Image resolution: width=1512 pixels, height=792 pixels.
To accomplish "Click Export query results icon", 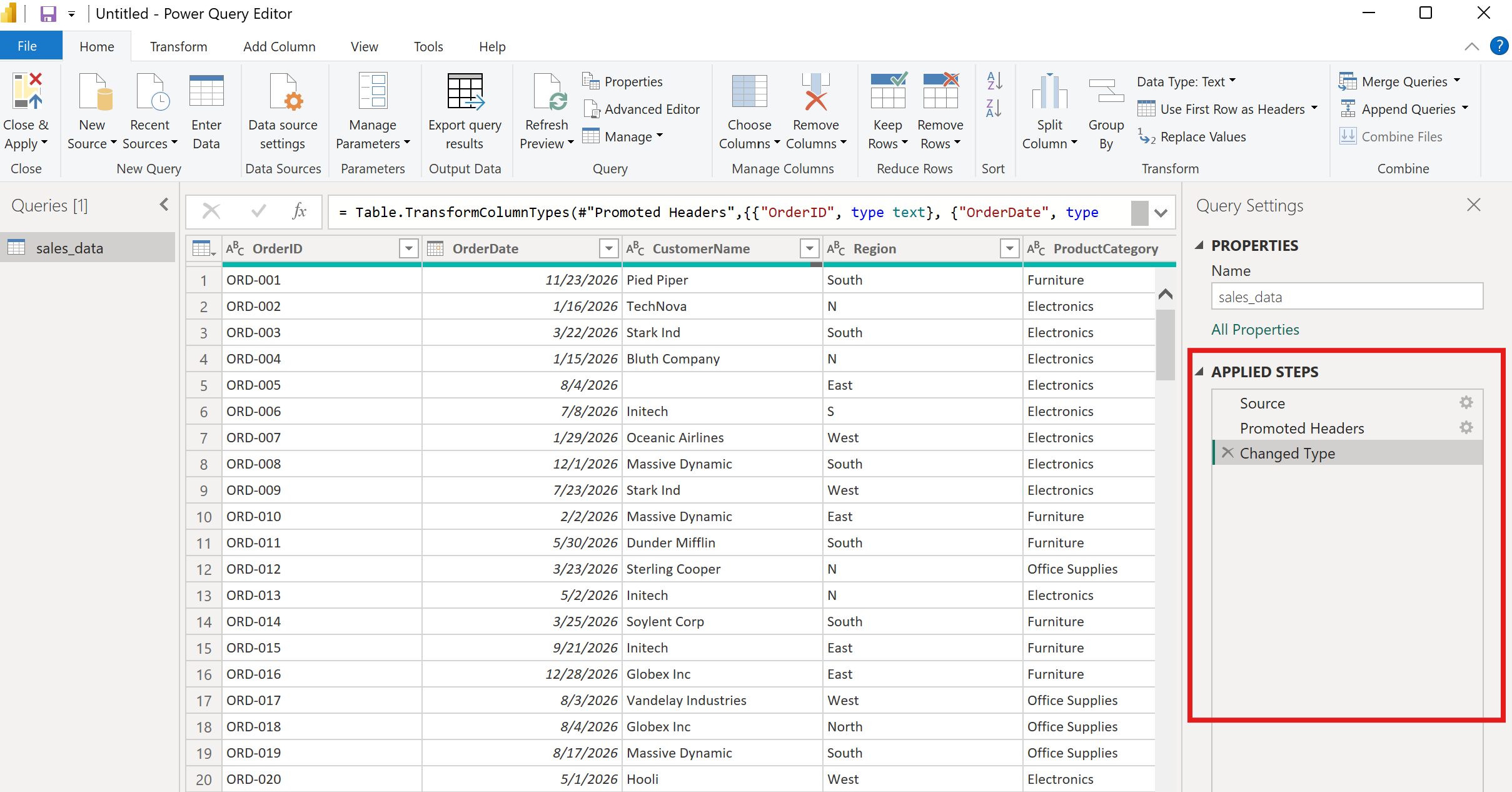I will 465,91.
